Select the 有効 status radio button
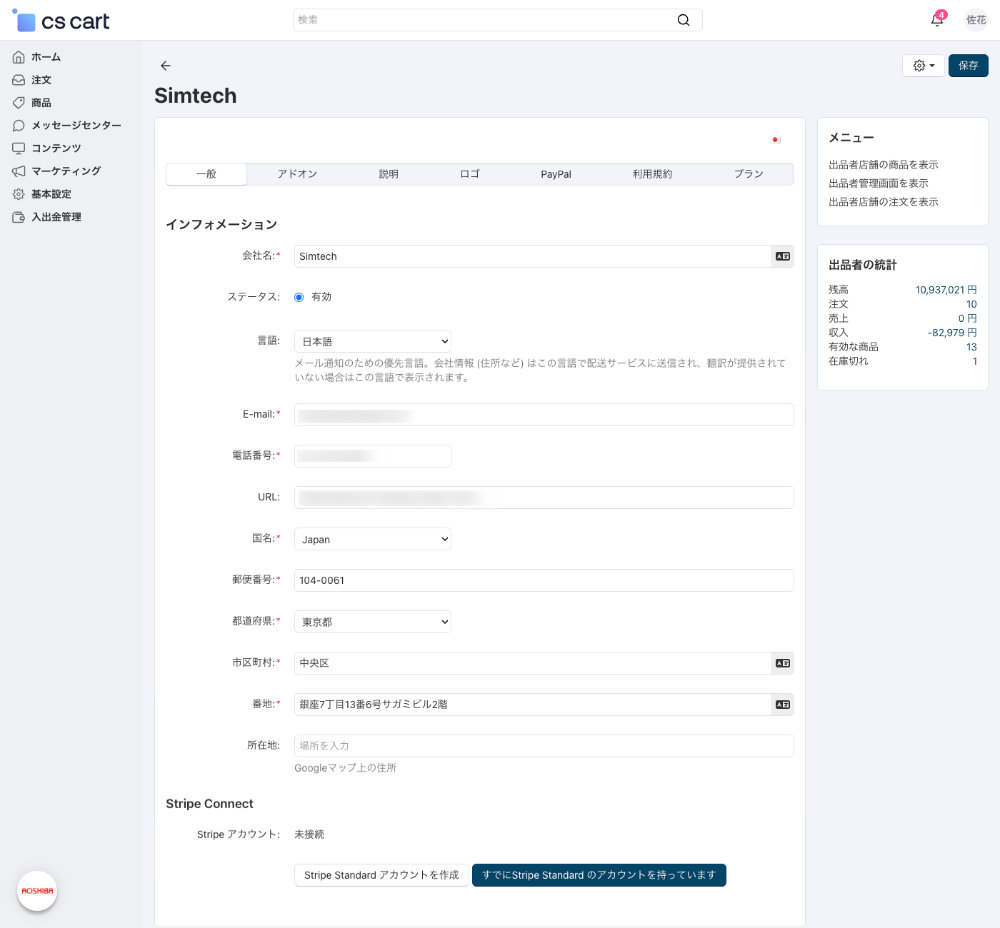1000x928 pixels. (299, 297)
